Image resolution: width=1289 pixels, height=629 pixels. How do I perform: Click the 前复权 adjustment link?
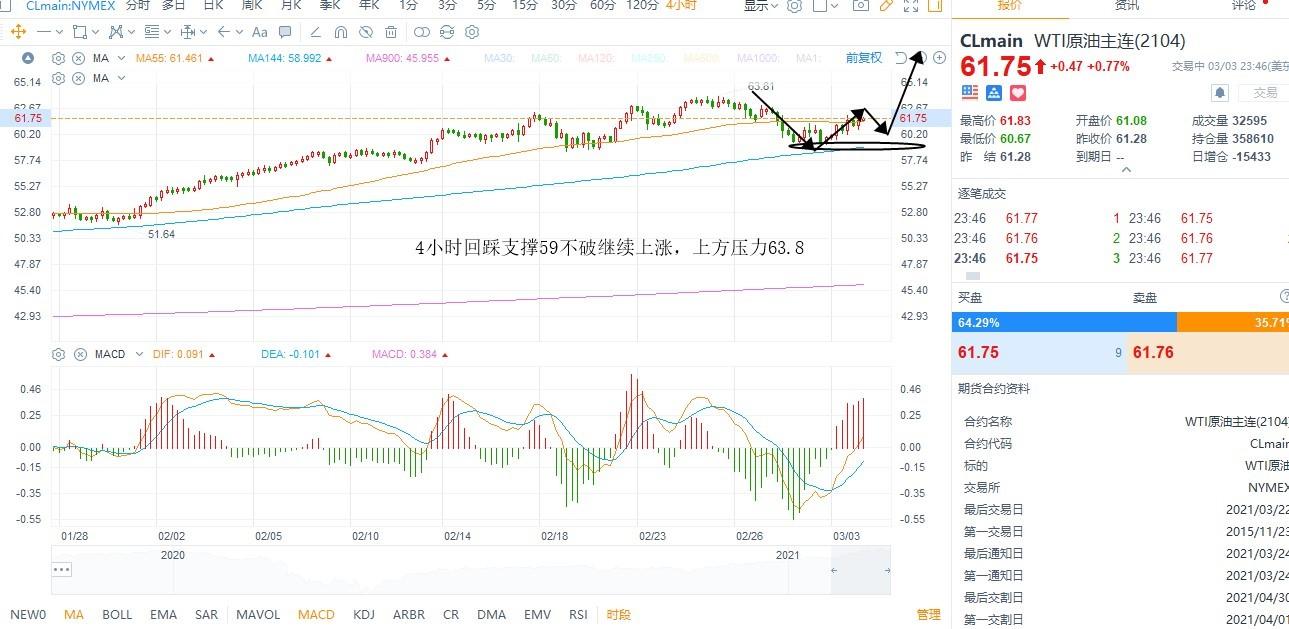[x=864, y=57]
